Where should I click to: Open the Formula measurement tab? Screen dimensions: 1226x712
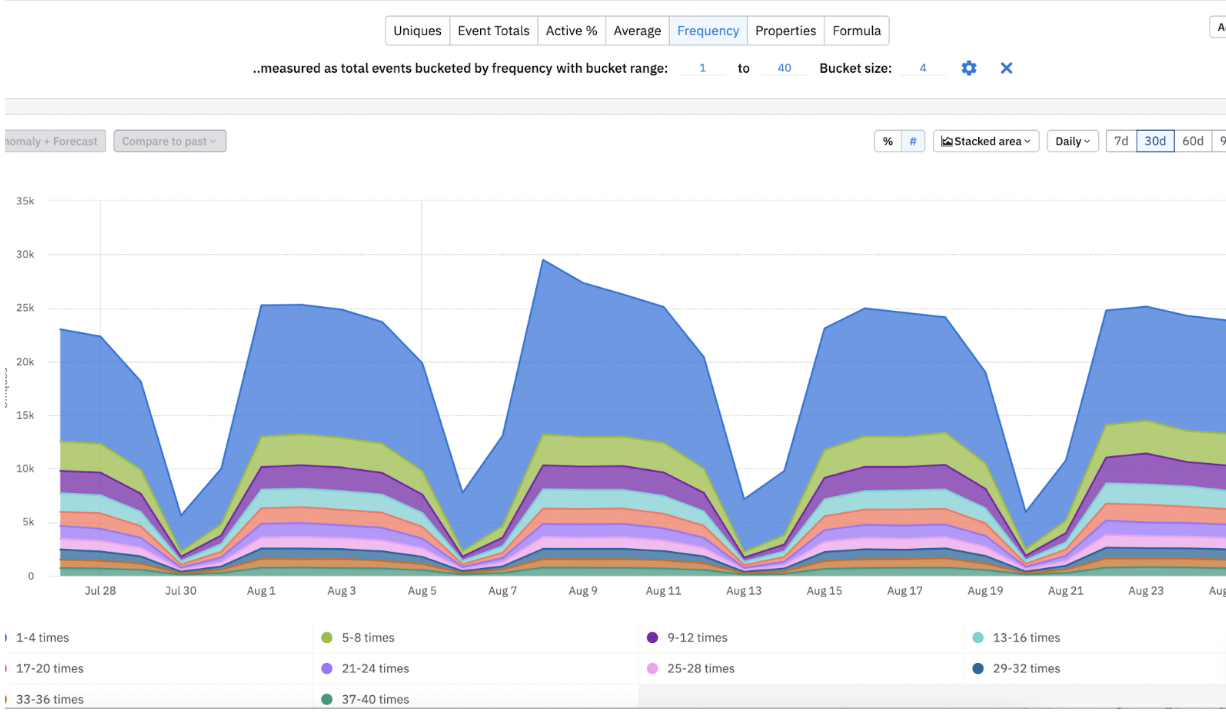coord(857,31)
